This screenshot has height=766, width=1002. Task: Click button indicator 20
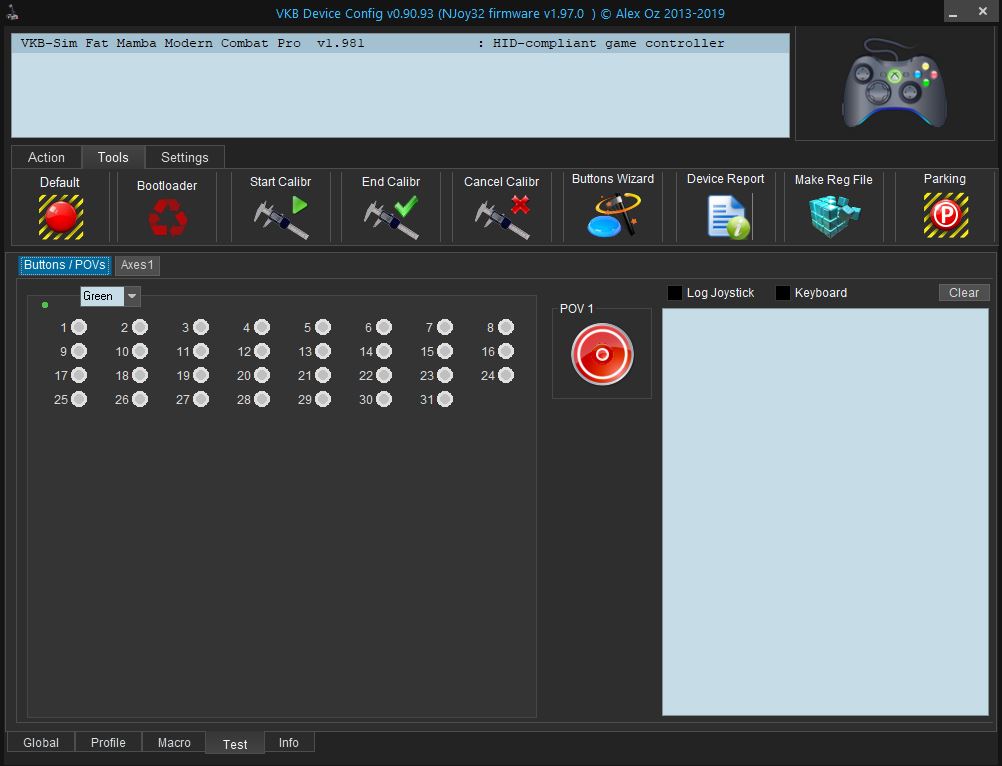click(262, 375)
